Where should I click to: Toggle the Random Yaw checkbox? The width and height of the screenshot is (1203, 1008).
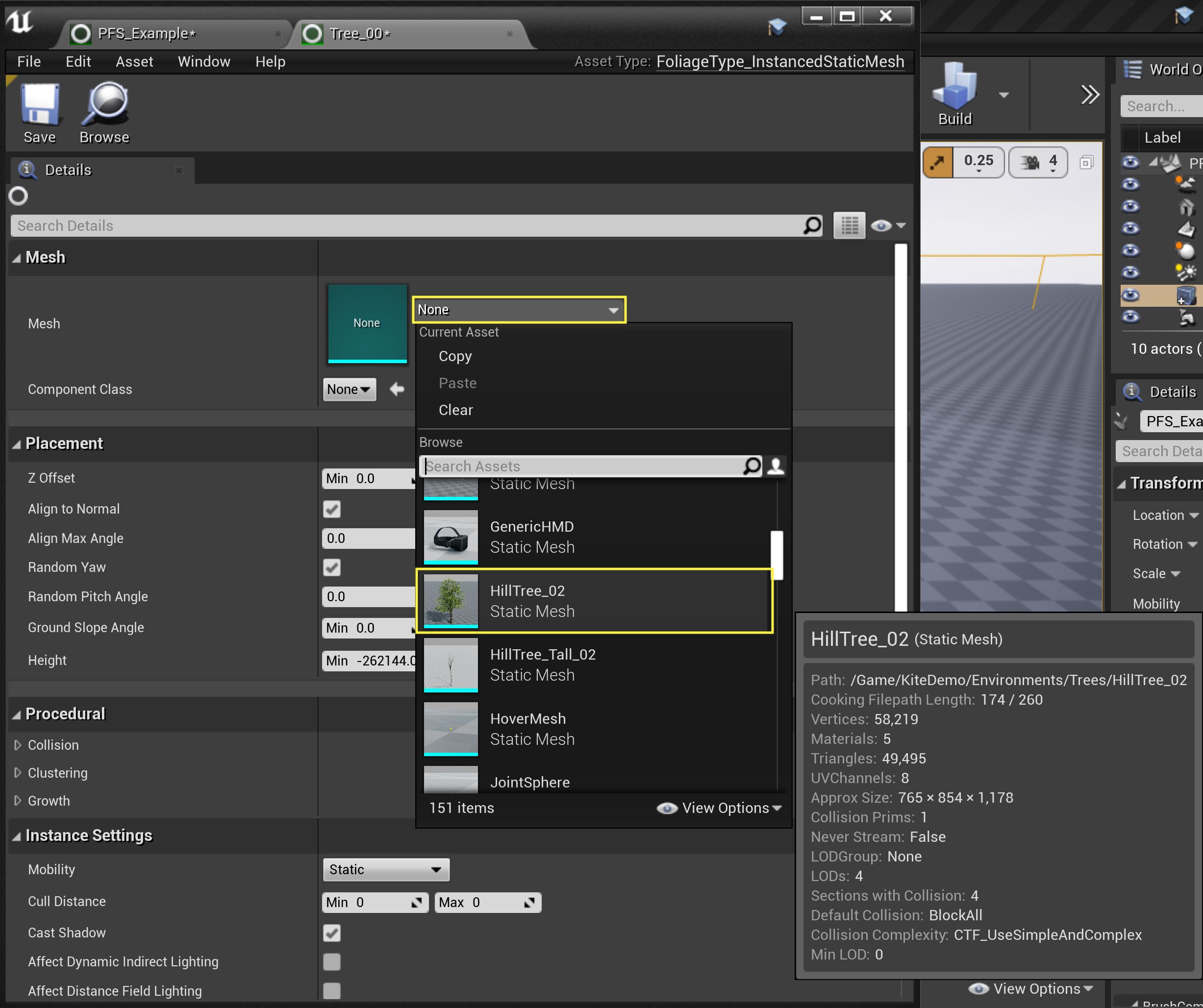click(x=332, y=567)
